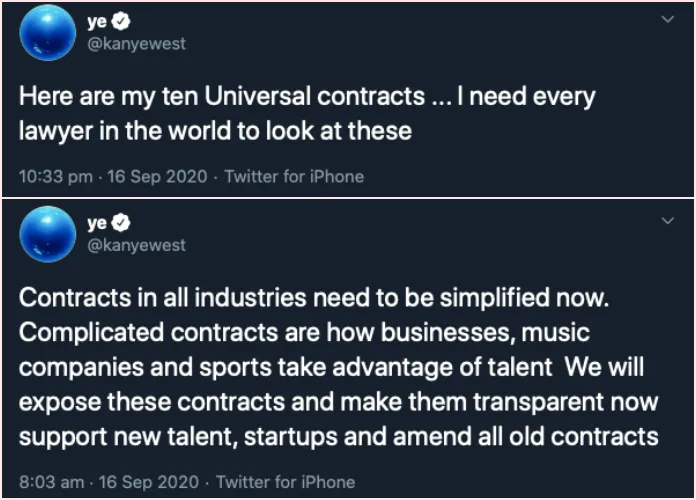Screen dimensions: 696x500
Task: Expand the chevron menu on the top tweet
Action: pyautogui.click(x=668, y=19)
